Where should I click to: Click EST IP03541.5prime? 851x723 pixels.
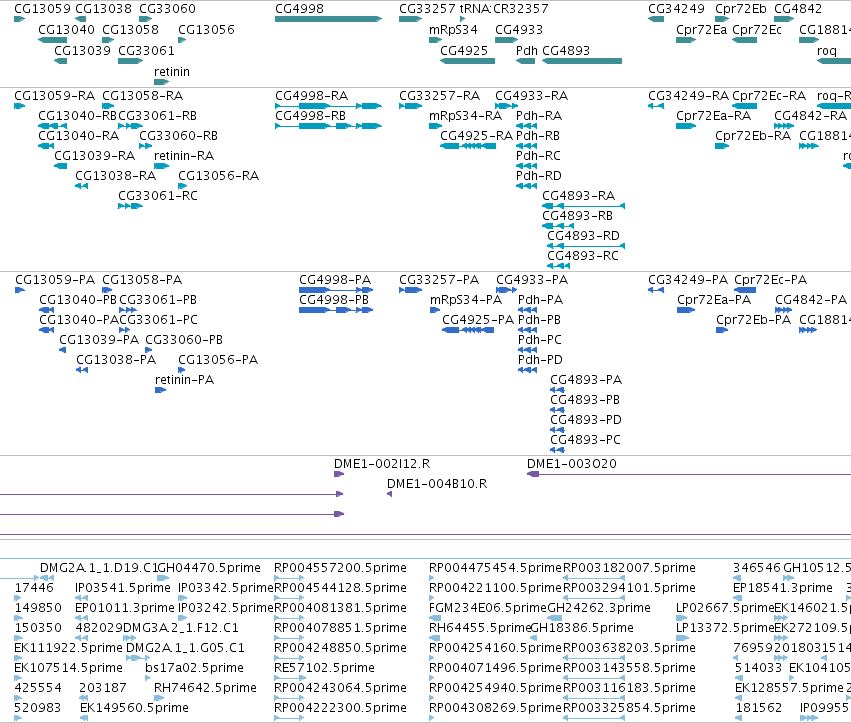pos(123,588)
